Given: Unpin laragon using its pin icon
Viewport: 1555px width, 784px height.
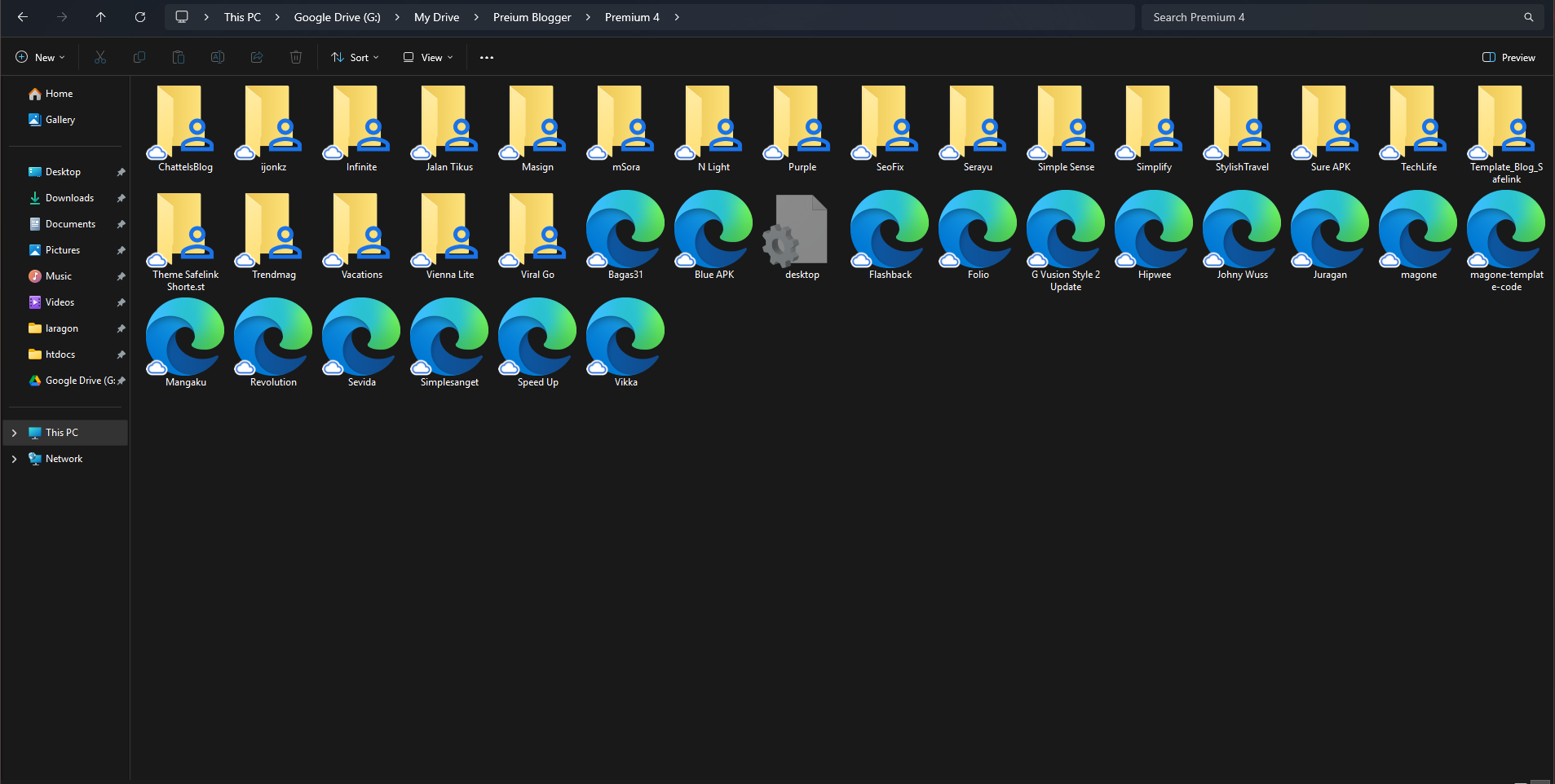Looking at the screenshot, I should [x=121, y=328].
